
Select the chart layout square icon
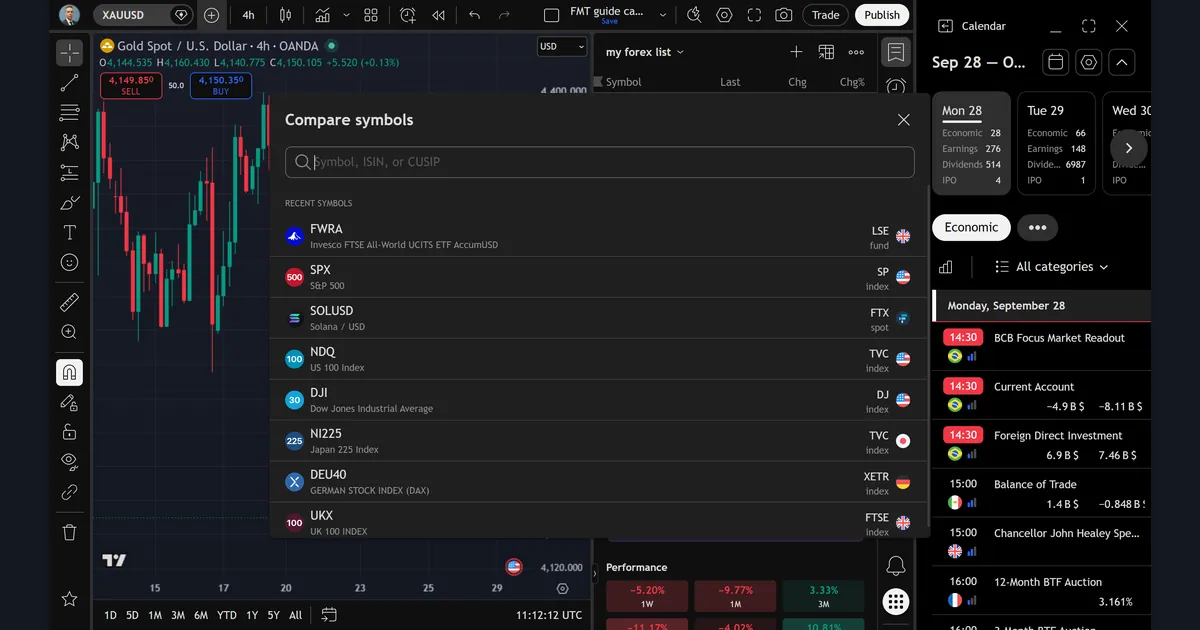pyautogui.click(x=551, y=15)
